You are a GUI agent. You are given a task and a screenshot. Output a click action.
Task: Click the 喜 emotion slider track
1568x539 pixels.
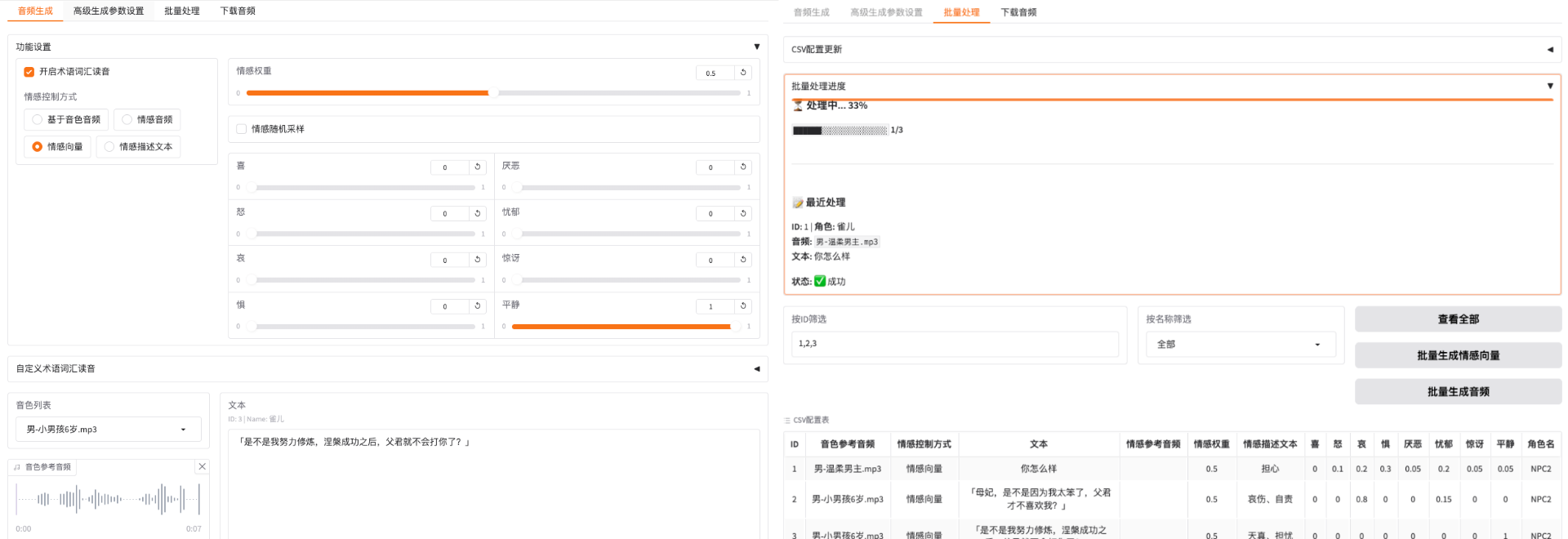(x=361, y=188)
